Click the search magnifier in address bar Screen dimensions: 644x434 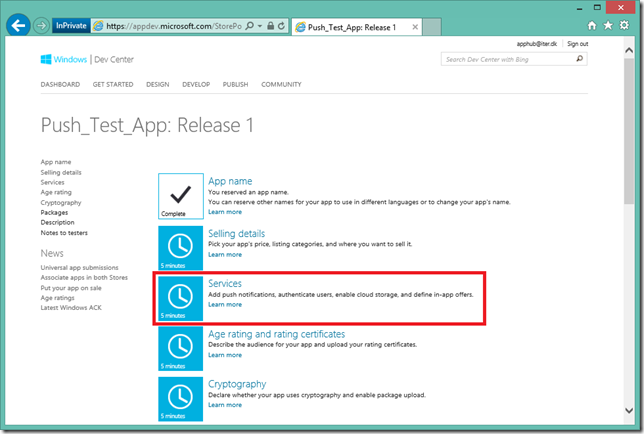(x=250, y=26)
